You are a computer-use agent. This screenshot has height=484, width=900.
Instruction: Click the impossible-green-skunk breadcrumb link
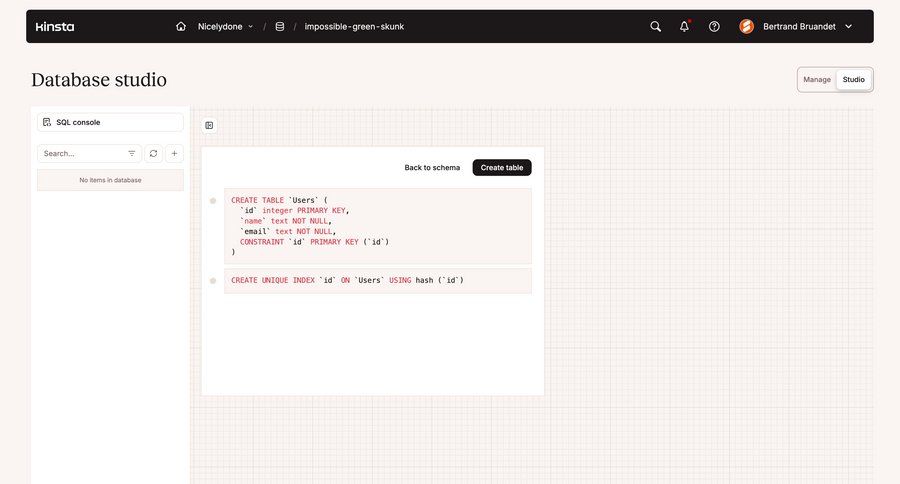tap(354, 27)
